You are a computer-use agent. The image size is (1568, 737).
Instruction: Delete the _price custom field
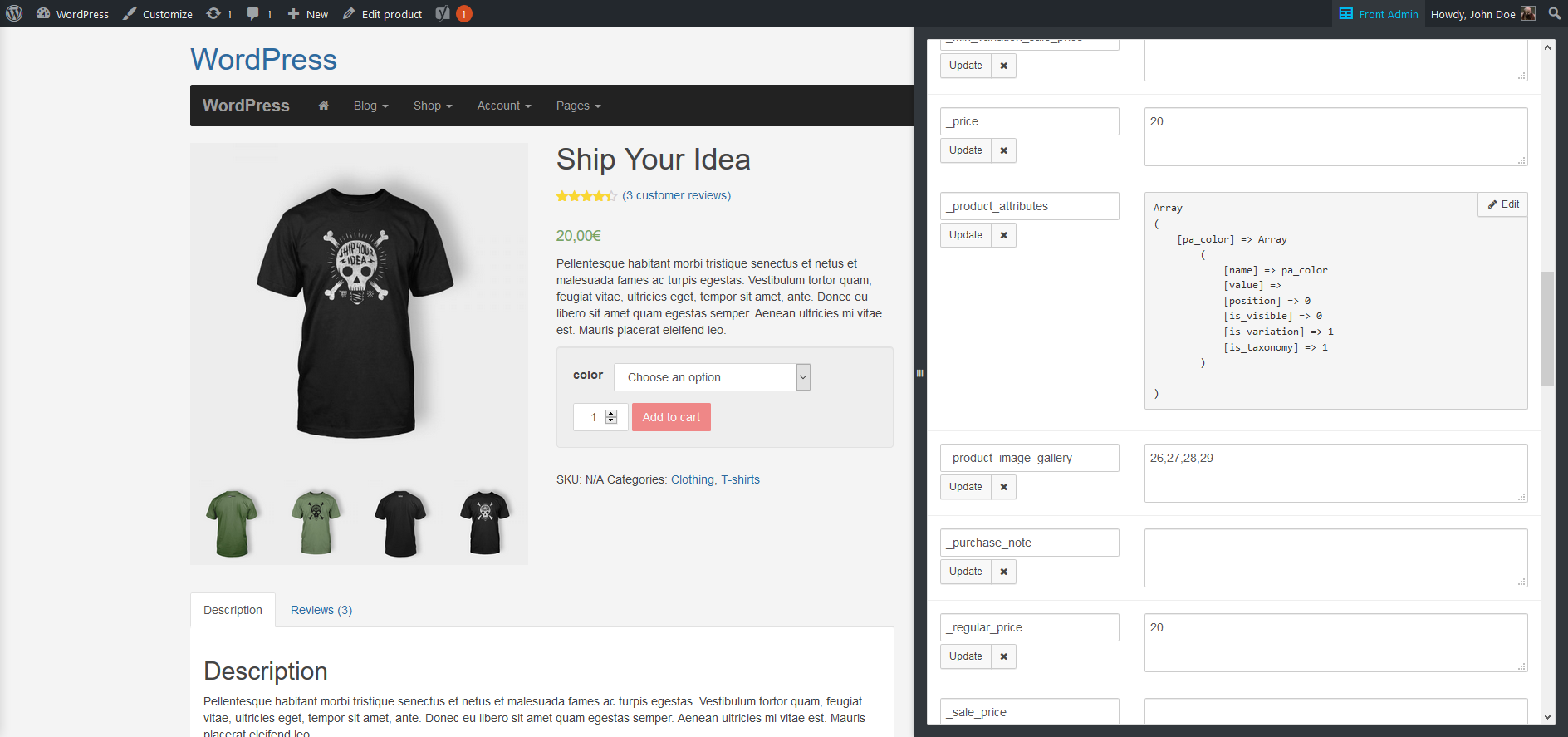[x=1003, y=150]
